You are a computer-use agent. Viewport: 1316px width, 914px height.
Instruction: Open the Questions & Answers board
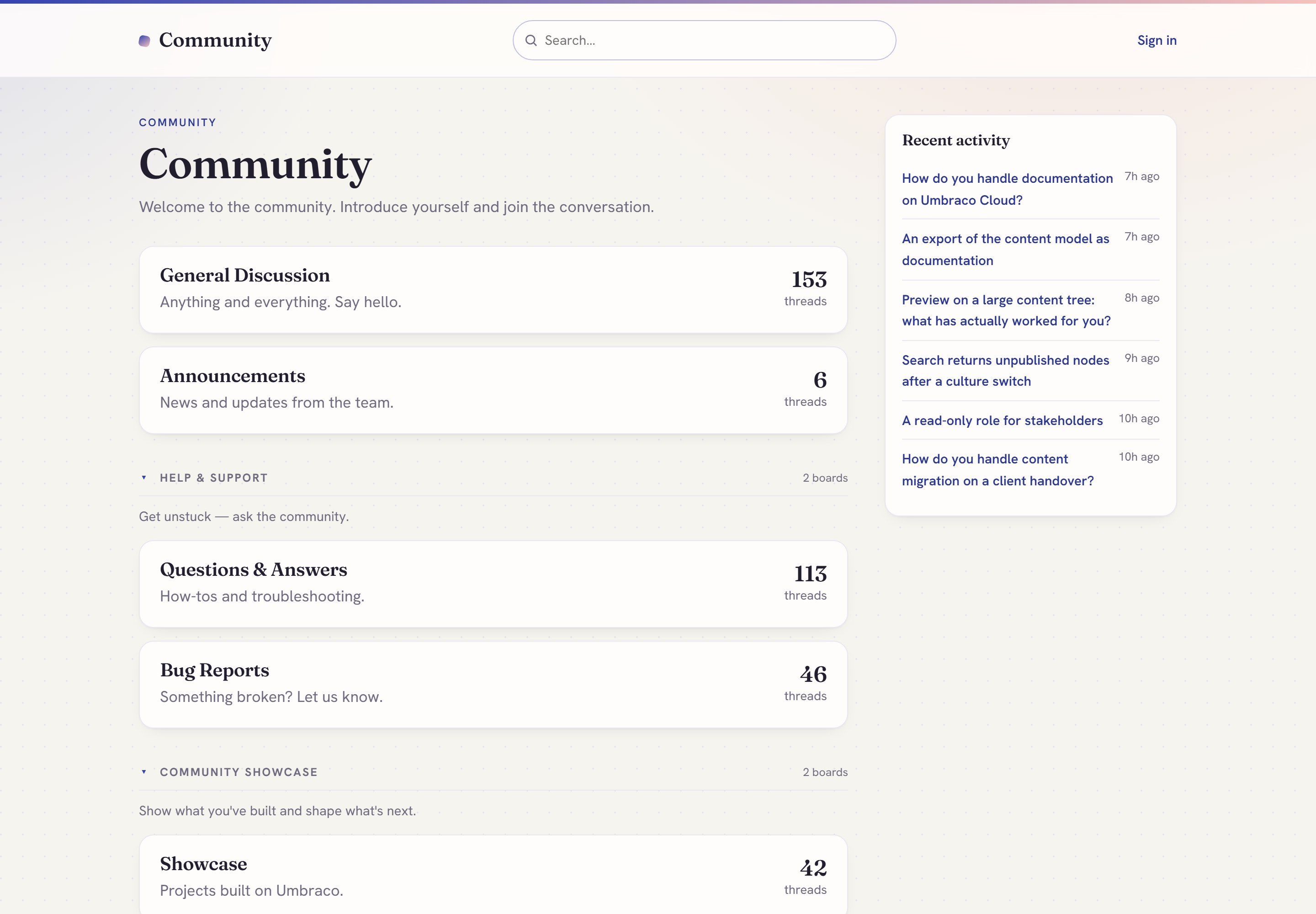click(493, 584)
